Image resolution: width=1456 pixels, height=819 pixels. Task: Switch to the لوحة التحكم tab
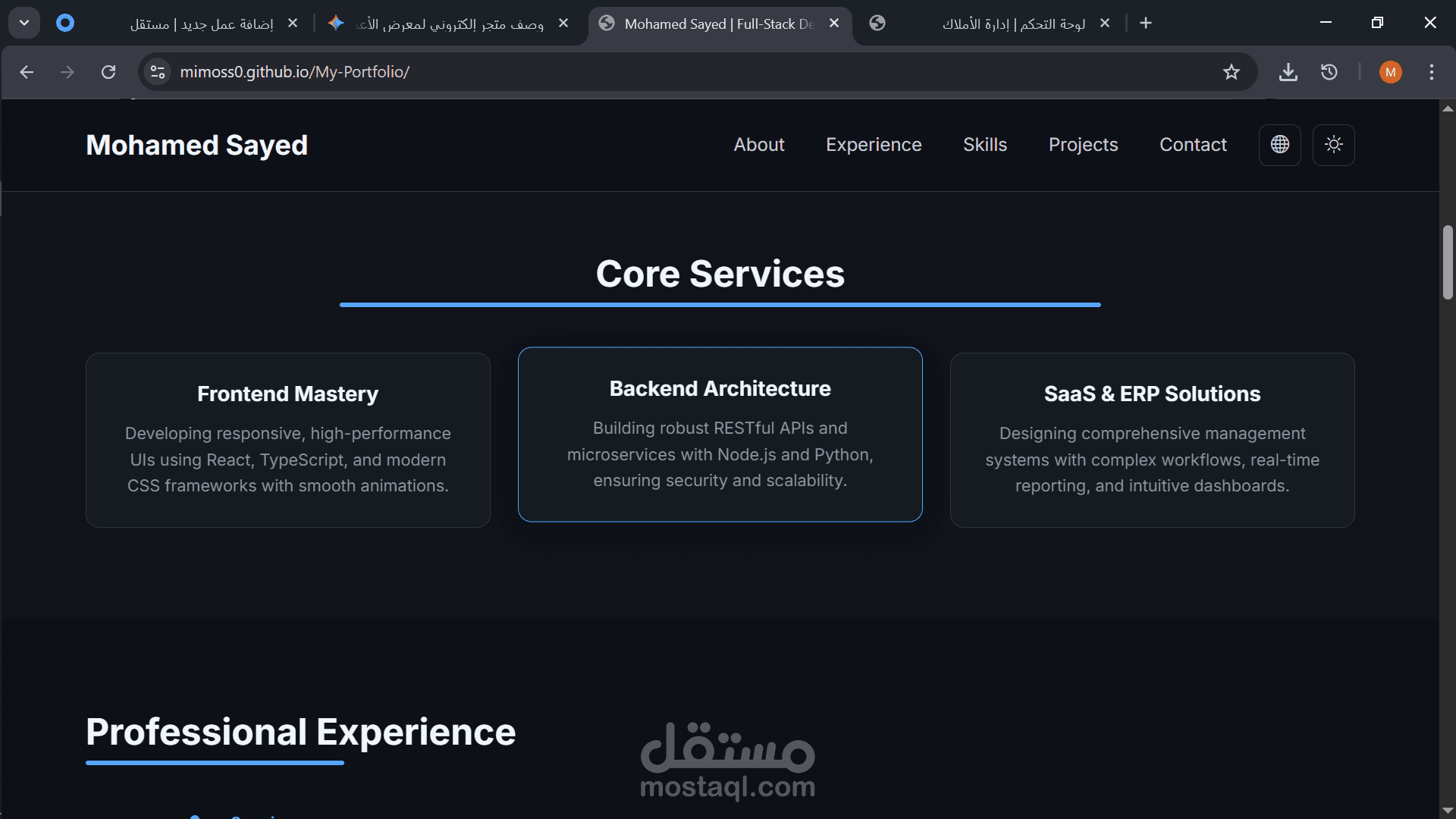click(x=1012, y=24)
